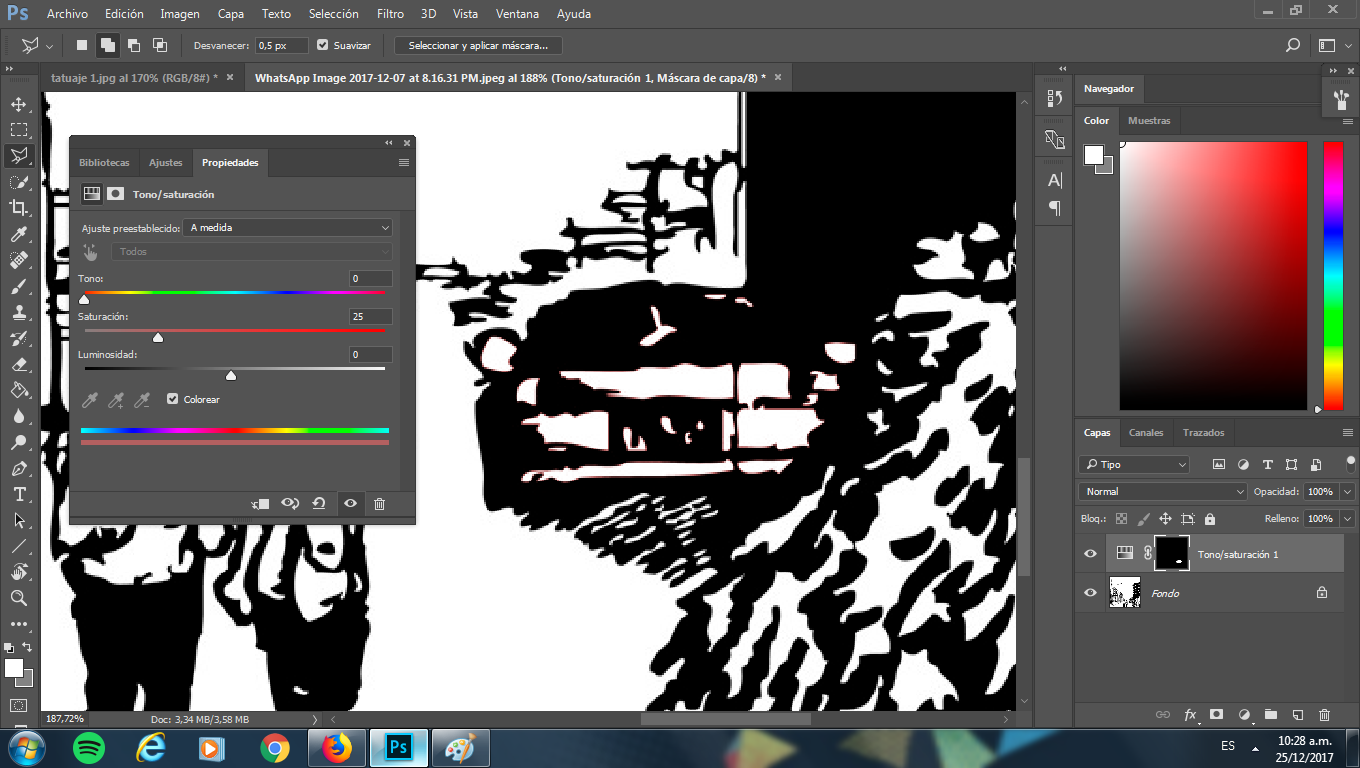Open the Ajuste preestablecido dropdown
Screen dimensions: 1360x768
288,228
